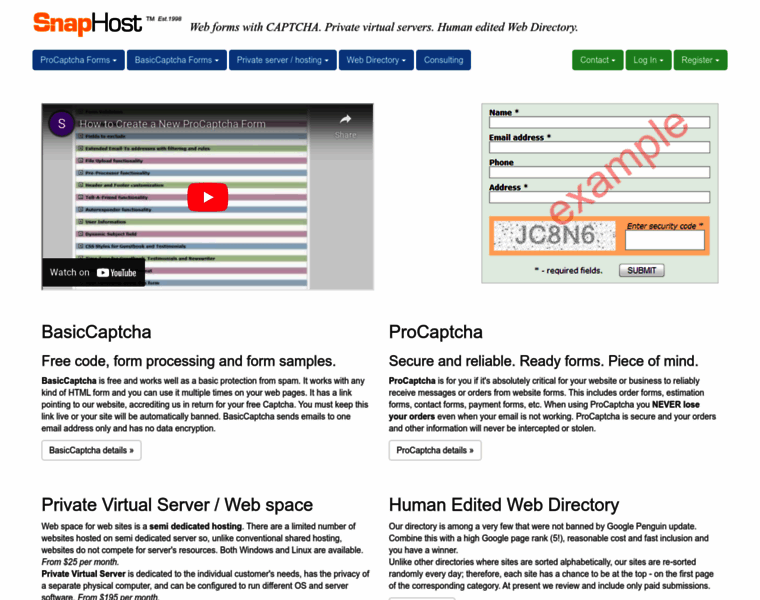Open BasicCaptcha details button
The height and width of the screenshot is (600, 760).
(92, 450)
